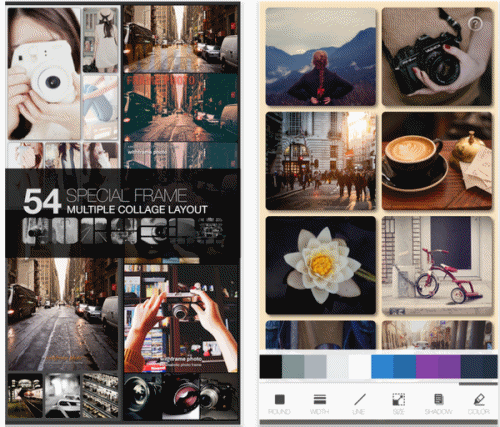Open the SIZE adjustment tool
The width and height of the screenshot is (500, 427).
point(399,404)
